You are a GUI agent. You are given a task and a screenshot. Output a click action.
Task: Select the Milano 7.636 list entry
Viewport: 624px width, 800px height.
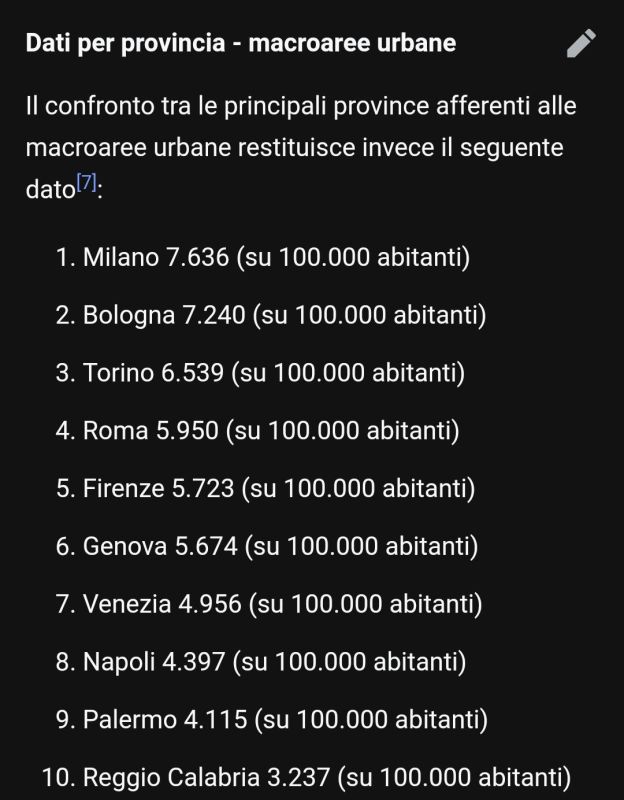[x=276, y=258]
